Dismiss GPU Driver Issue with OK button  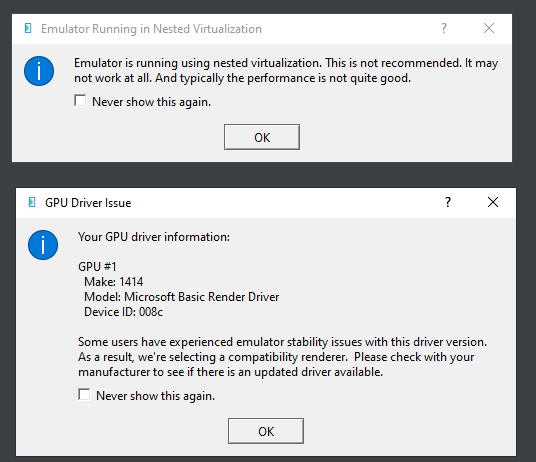pos(266,431)
